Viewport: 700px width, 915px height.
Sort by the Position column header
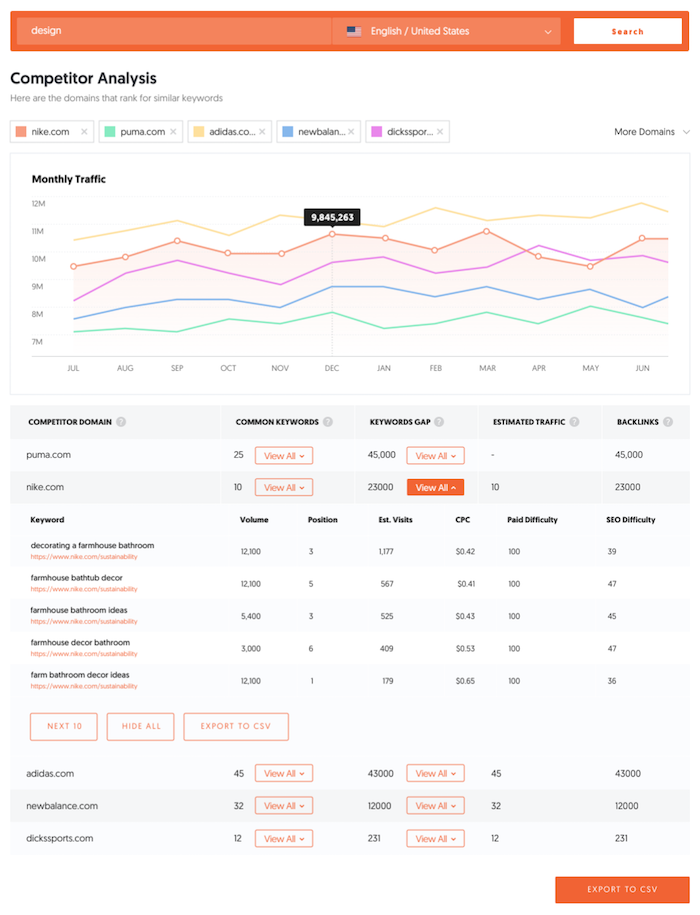323,520
